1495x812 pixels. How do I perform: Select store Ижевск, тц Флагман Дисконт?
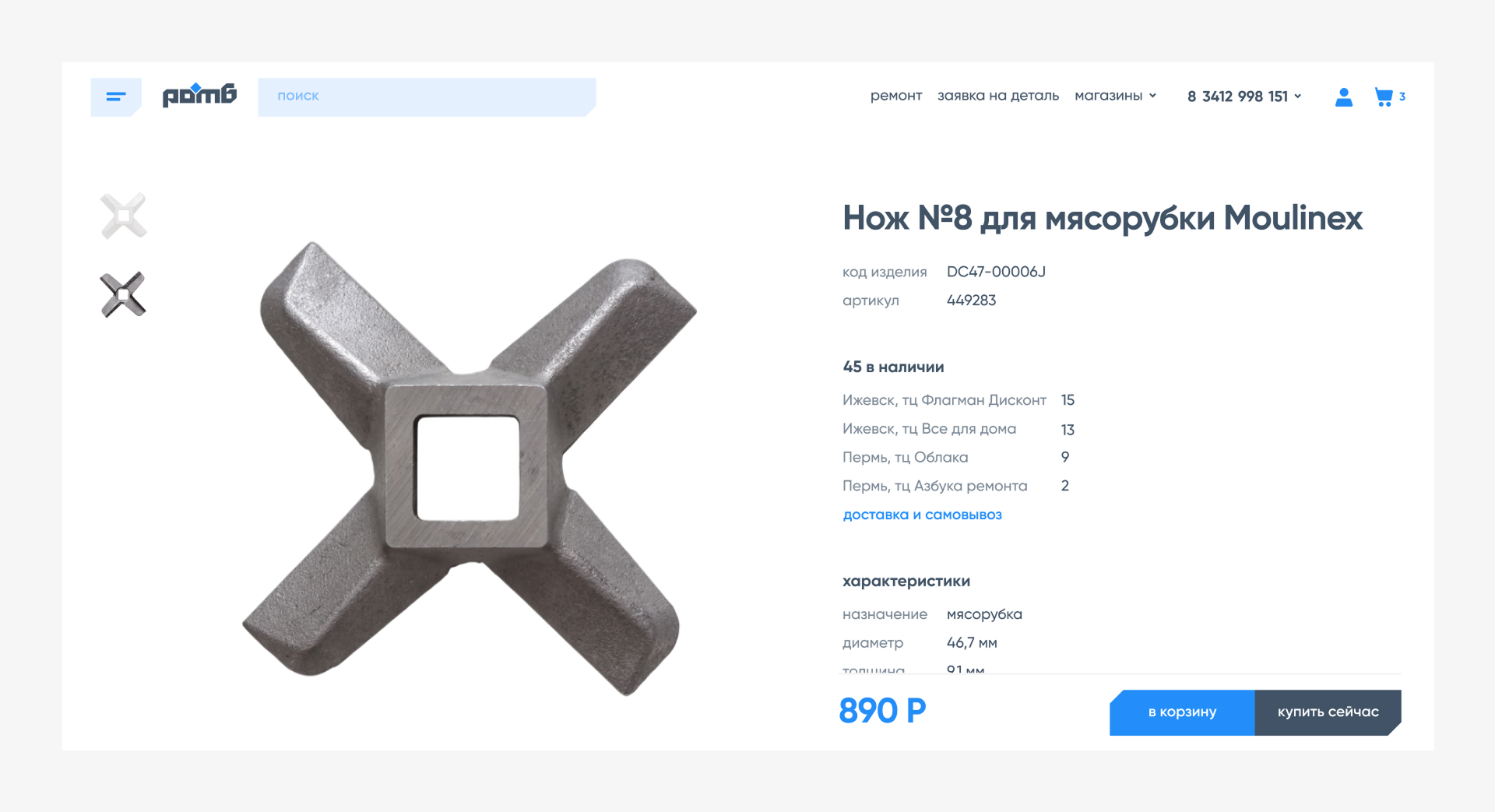click(x=944, y=400)
